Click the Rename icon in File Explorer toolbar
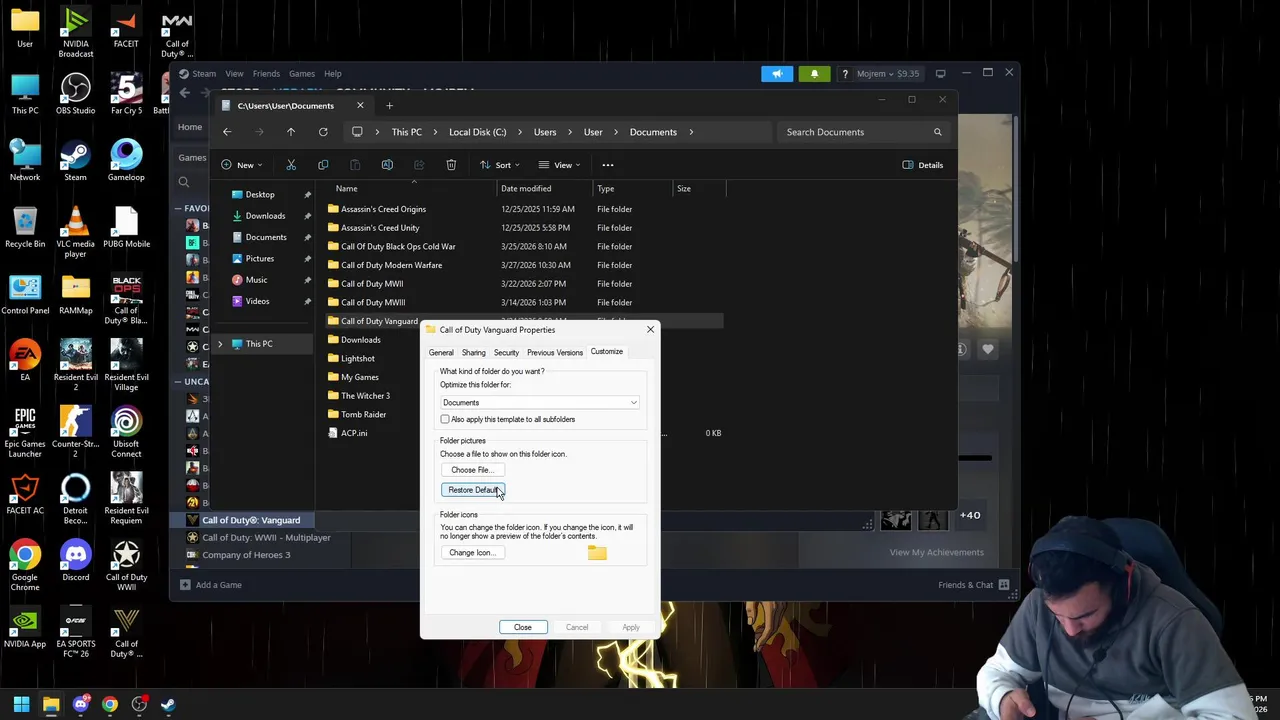The height and width of the screenshot is (720, 1280). (387, 165)
